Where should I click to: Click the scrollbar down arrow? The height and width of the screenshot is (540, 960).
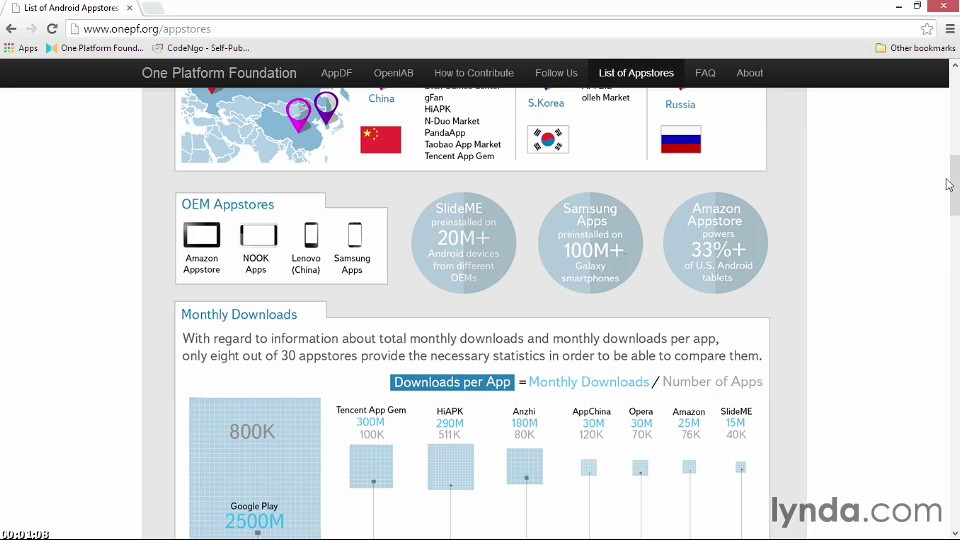click(954, 534)
